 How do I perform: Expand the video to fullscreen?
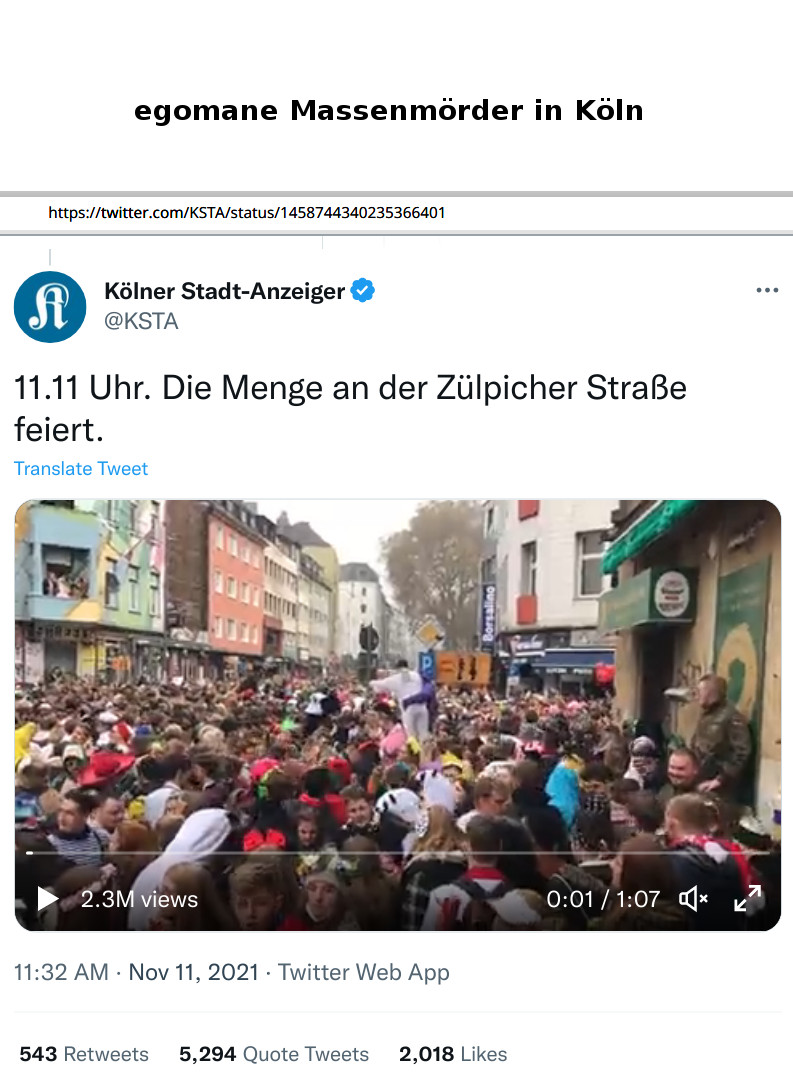(x=748, y=898)
